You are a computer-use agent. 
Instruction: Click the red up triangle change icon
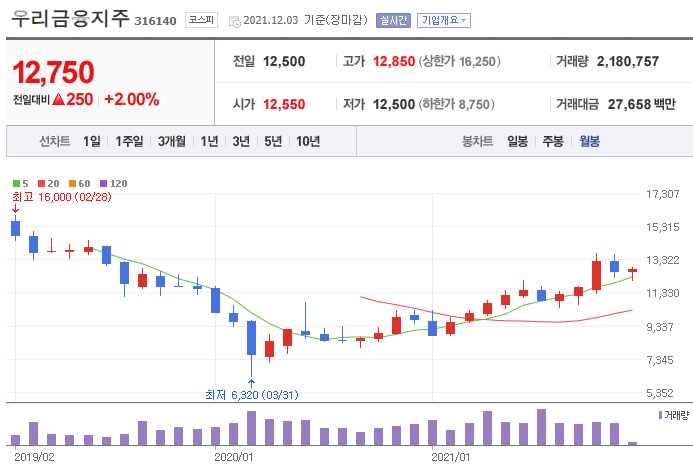58,99
